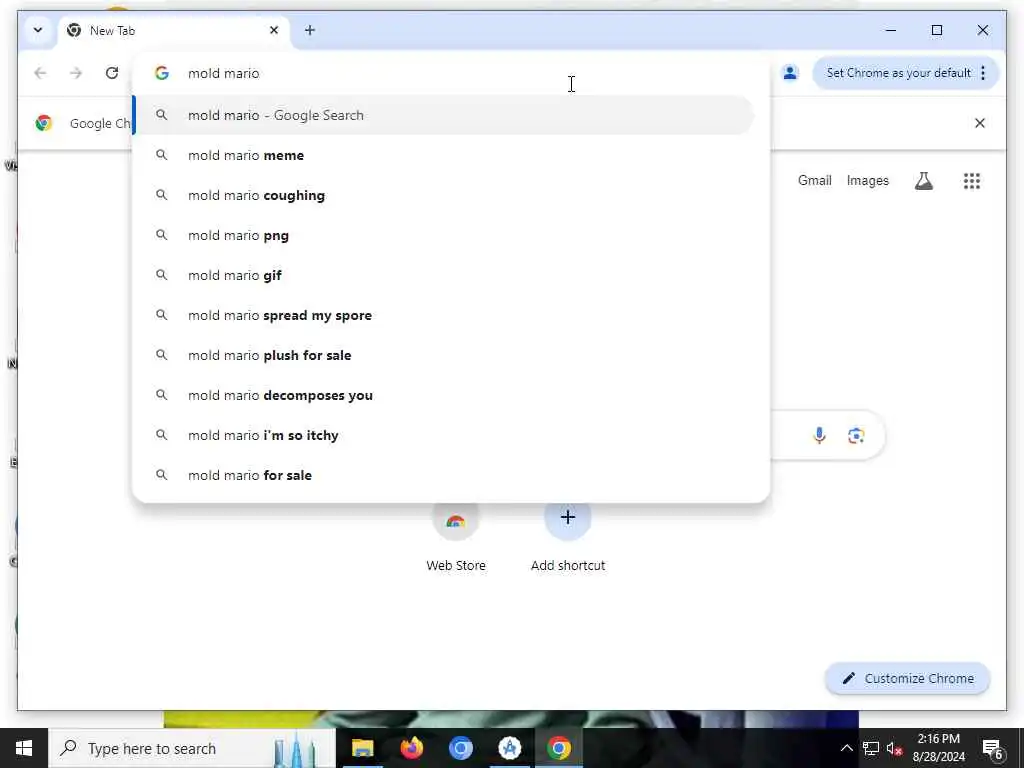The height and width of the screenshot is (768, 1024).
Task: Open the notification center icon
Action: 992,748
